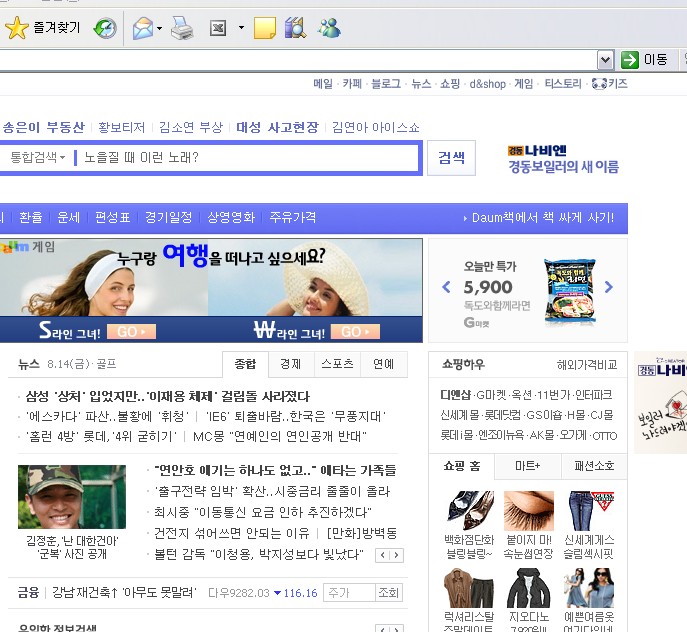
Task: Select 상영영화 in the blue menu bar
Action: pos(231,217)
